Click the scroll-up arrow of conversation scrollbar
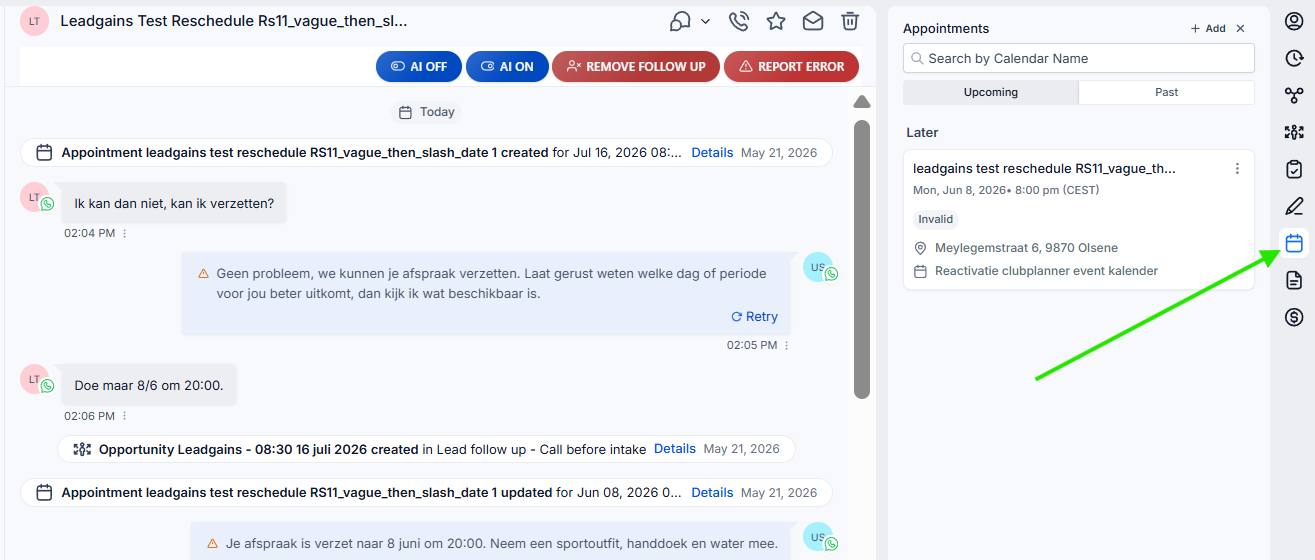Image resolution: width=1315 pixels, height=560 pixels. click(x=861, y=102)
